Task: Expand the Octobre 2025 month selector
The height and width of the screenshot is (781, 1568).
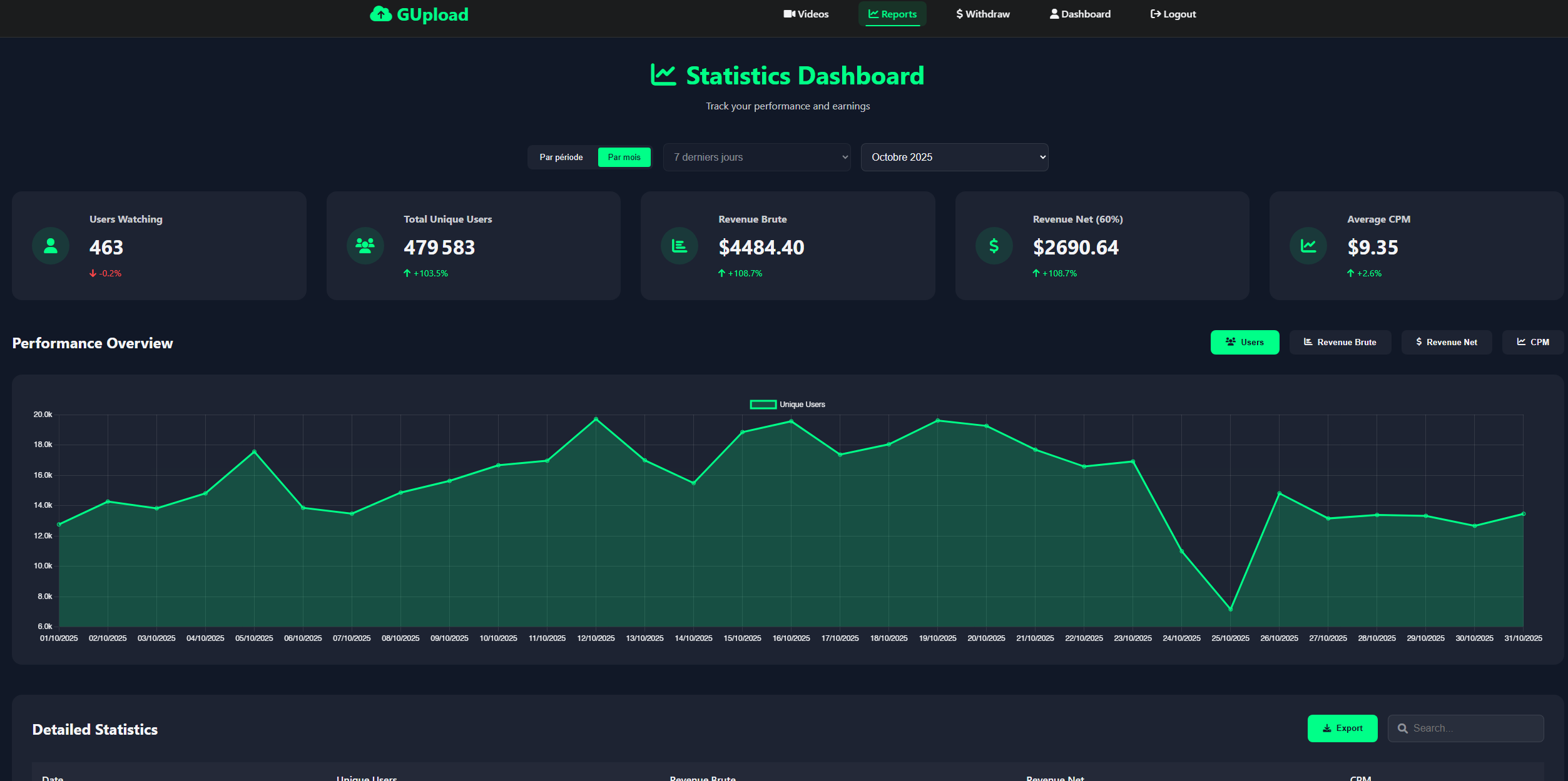Action: 954,158
